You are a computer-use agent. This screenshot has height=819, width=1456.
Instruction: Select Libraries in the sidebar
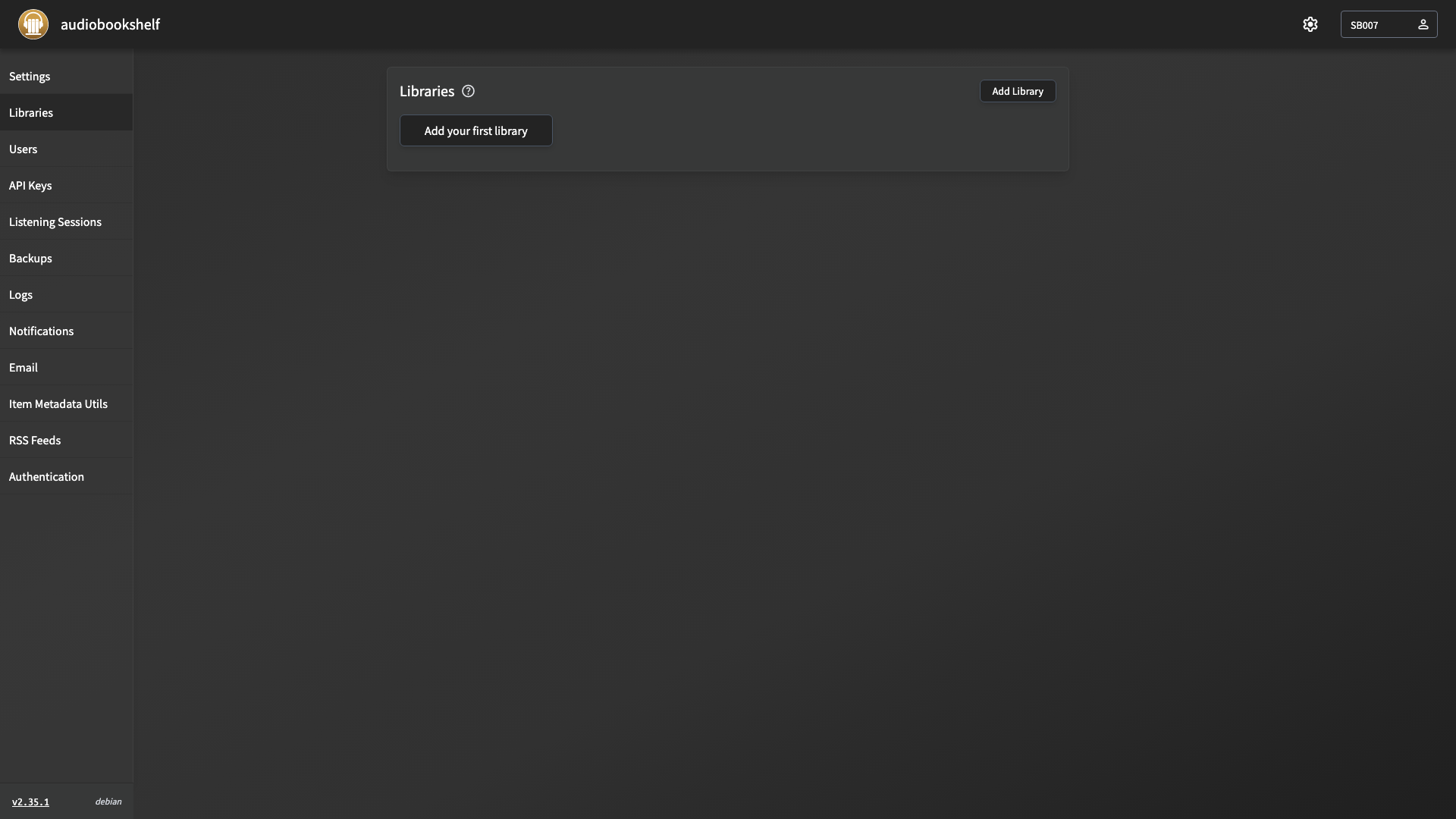click(67, 112)
